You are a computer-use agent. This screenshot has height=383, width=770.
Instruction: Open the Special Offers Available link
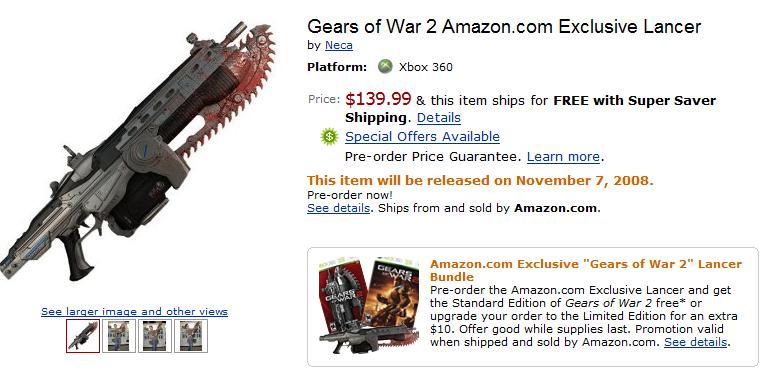click(x=422, y=137)
